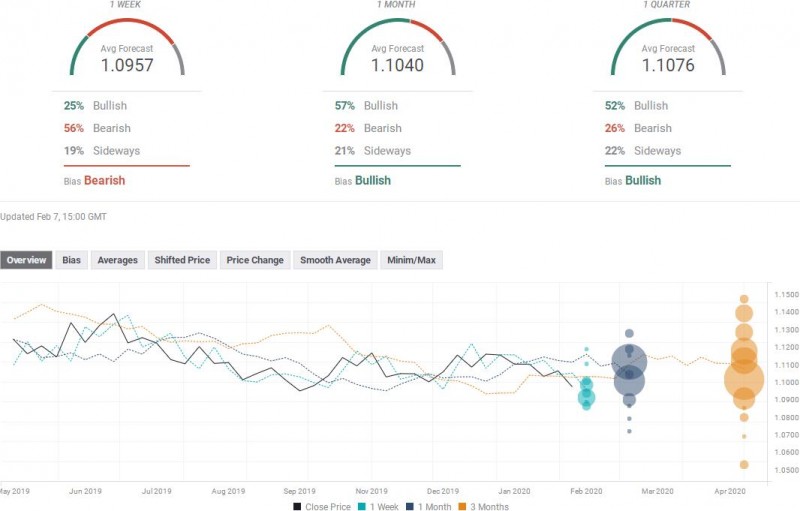Click Bias Bullish under 1 Quarter
This screenshot has width=800, height=511.
point(633,181)
